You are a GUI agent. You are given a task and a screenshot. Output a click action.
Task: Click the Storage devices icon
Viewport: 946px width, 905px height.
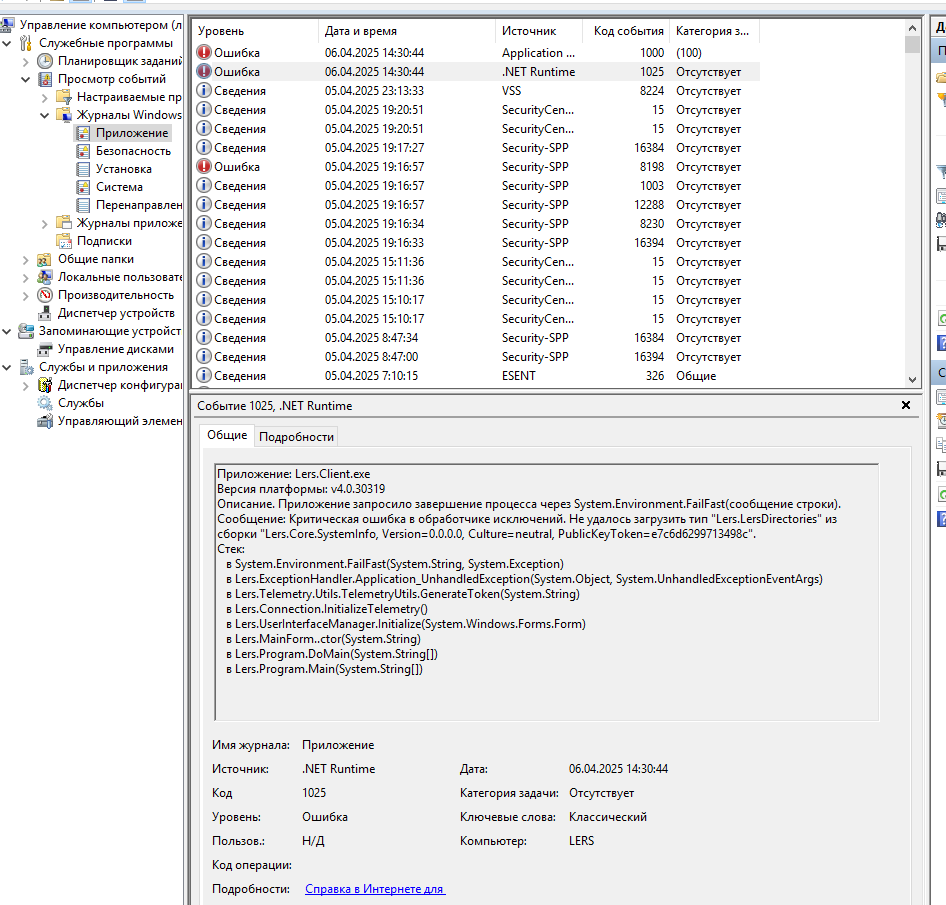coord(26,331)
